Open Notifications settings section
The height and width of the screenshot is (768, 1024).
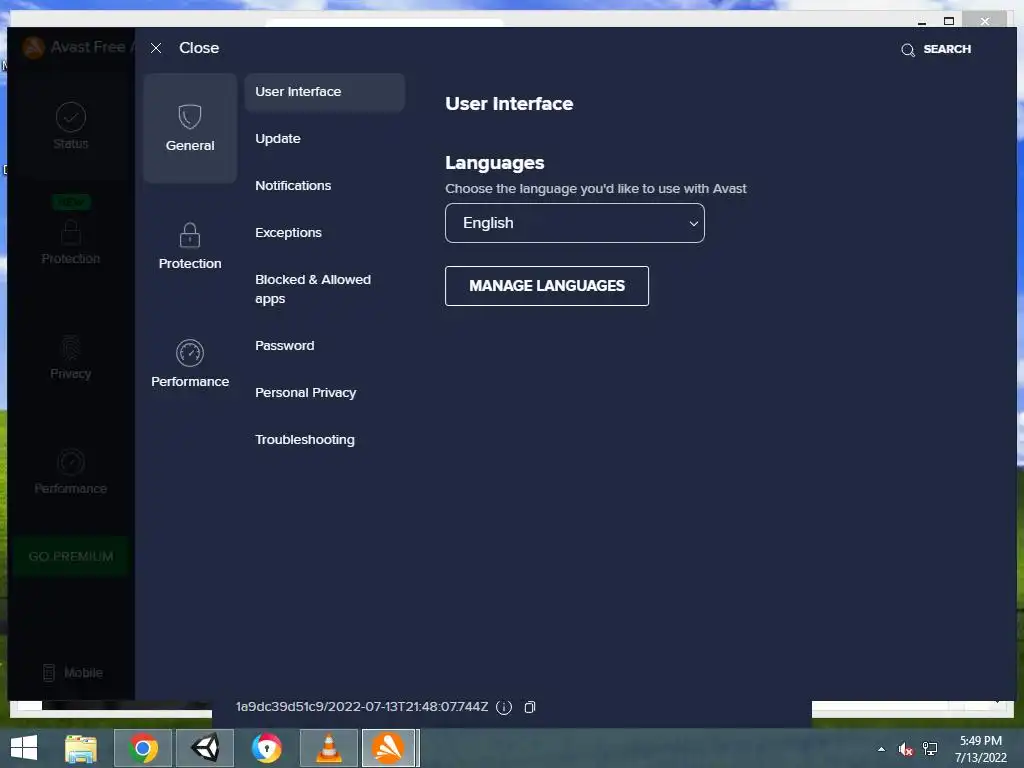(x=293, y=186)
